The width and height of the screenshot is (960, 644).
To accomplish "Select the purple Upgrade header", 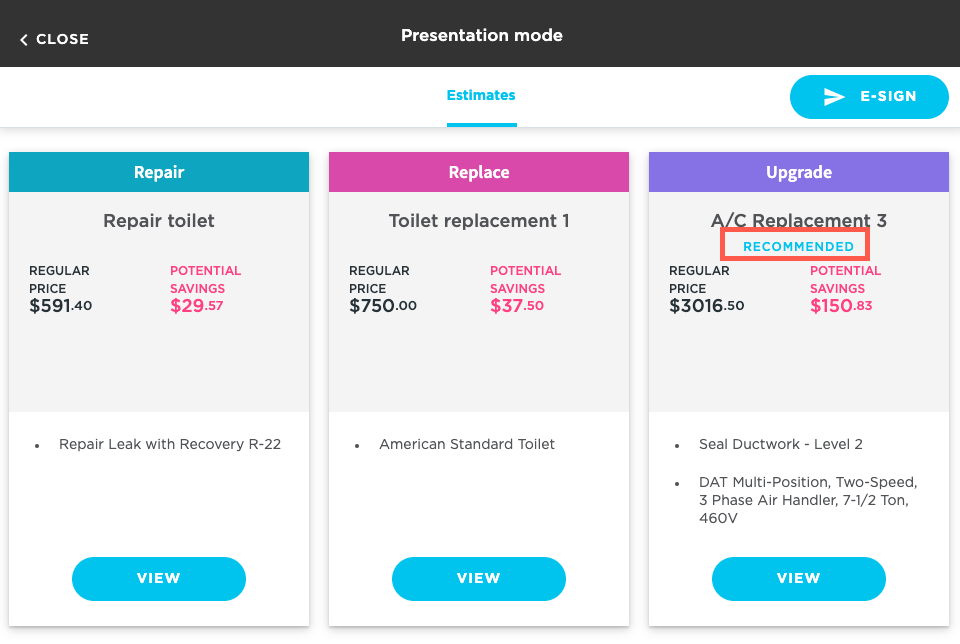I will pyautogui.click(x=799, y=172).
